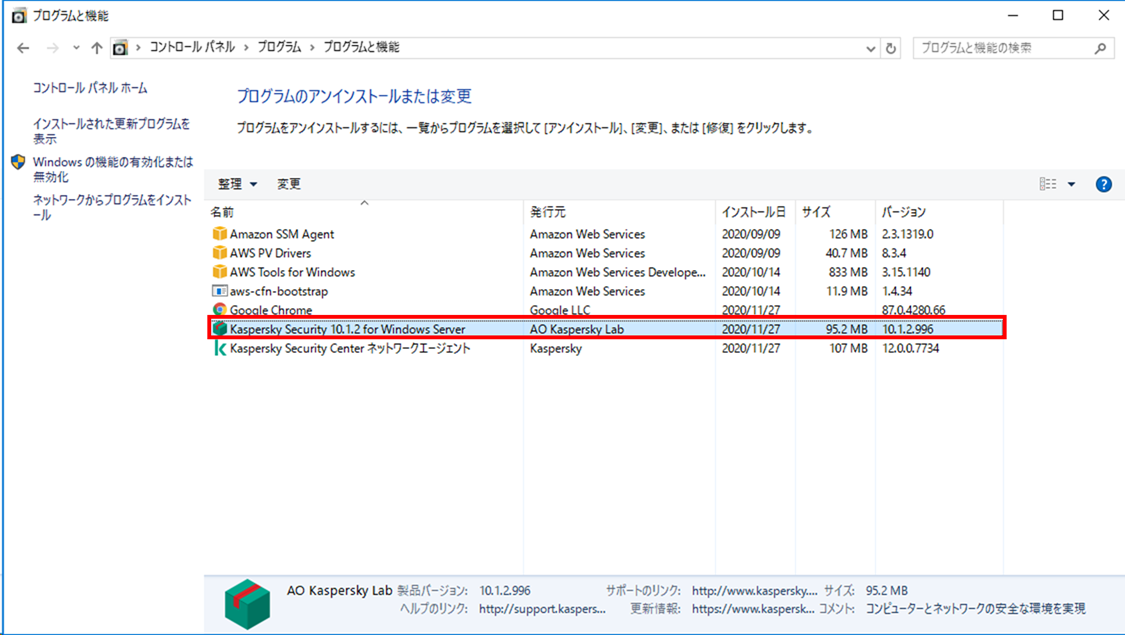1125x635 pixels.
Task: Click the 変更 toolbar button
Action: (x=288, y=184)
